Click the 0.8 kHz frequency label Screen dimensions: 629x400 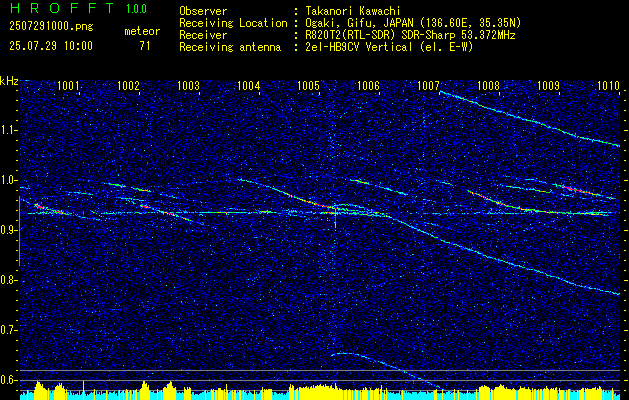9,280
